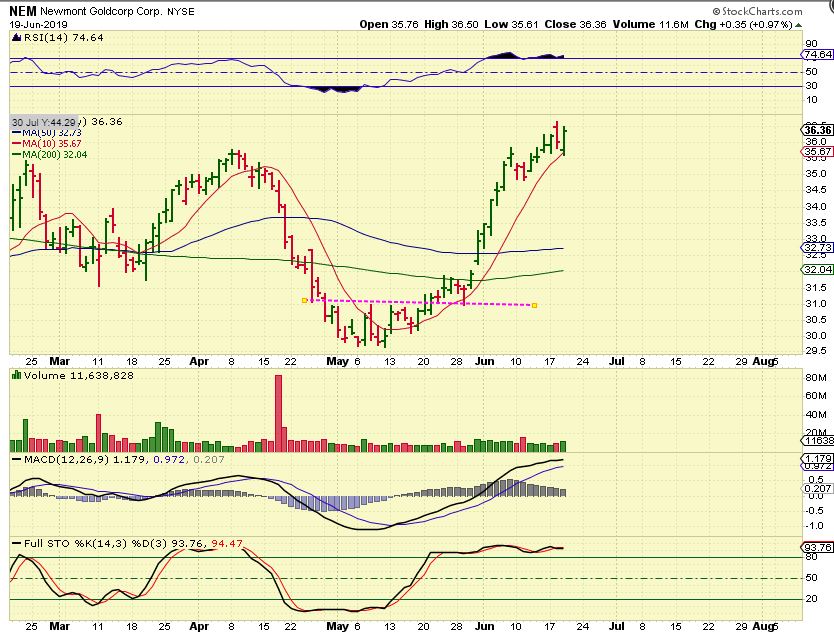The height and width of the screenshot is (633, 834).
Task: Click the Open 35.76 value
Action: click(x=389, y=24)
